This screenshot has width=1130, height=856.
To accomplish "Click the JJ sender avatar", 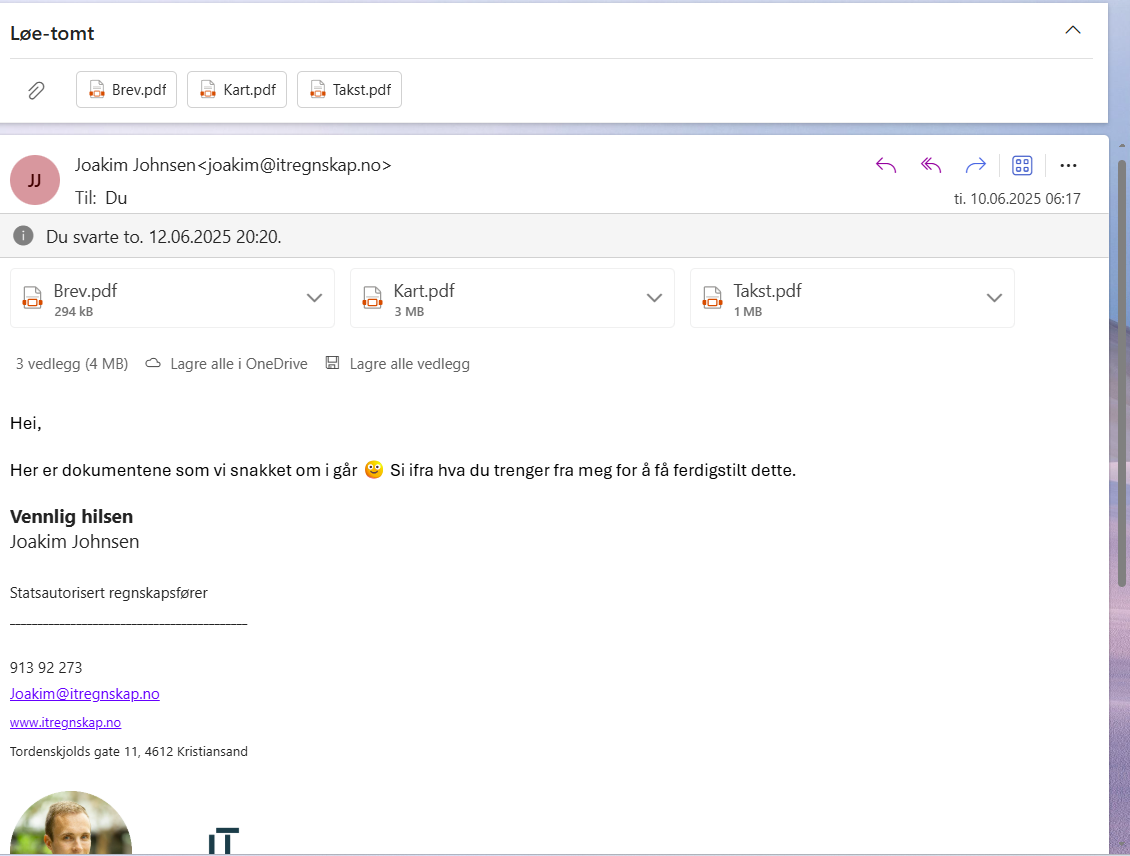I will (35, 180).
